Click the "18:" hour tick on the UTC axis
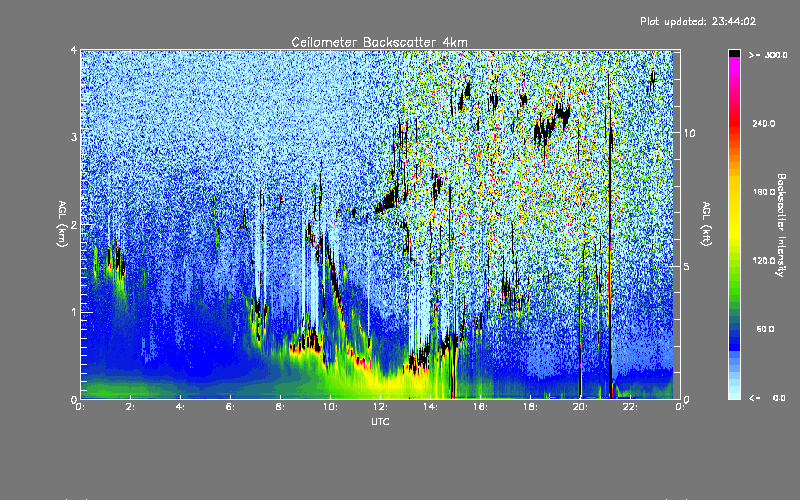 tap(530, 407)
